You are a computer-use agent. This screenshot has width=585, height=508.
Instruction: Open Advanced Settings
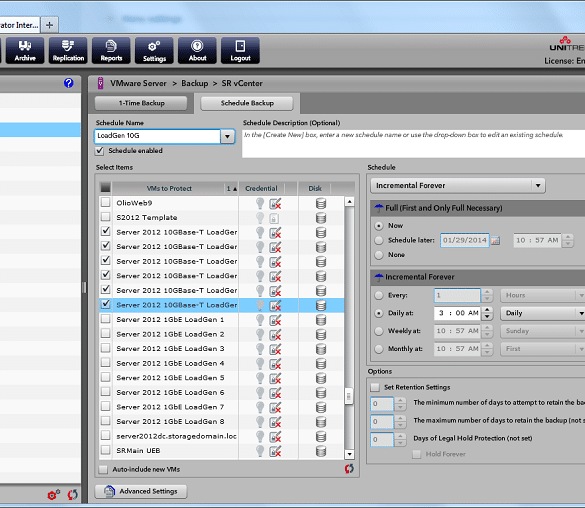[x=141, y=491]
